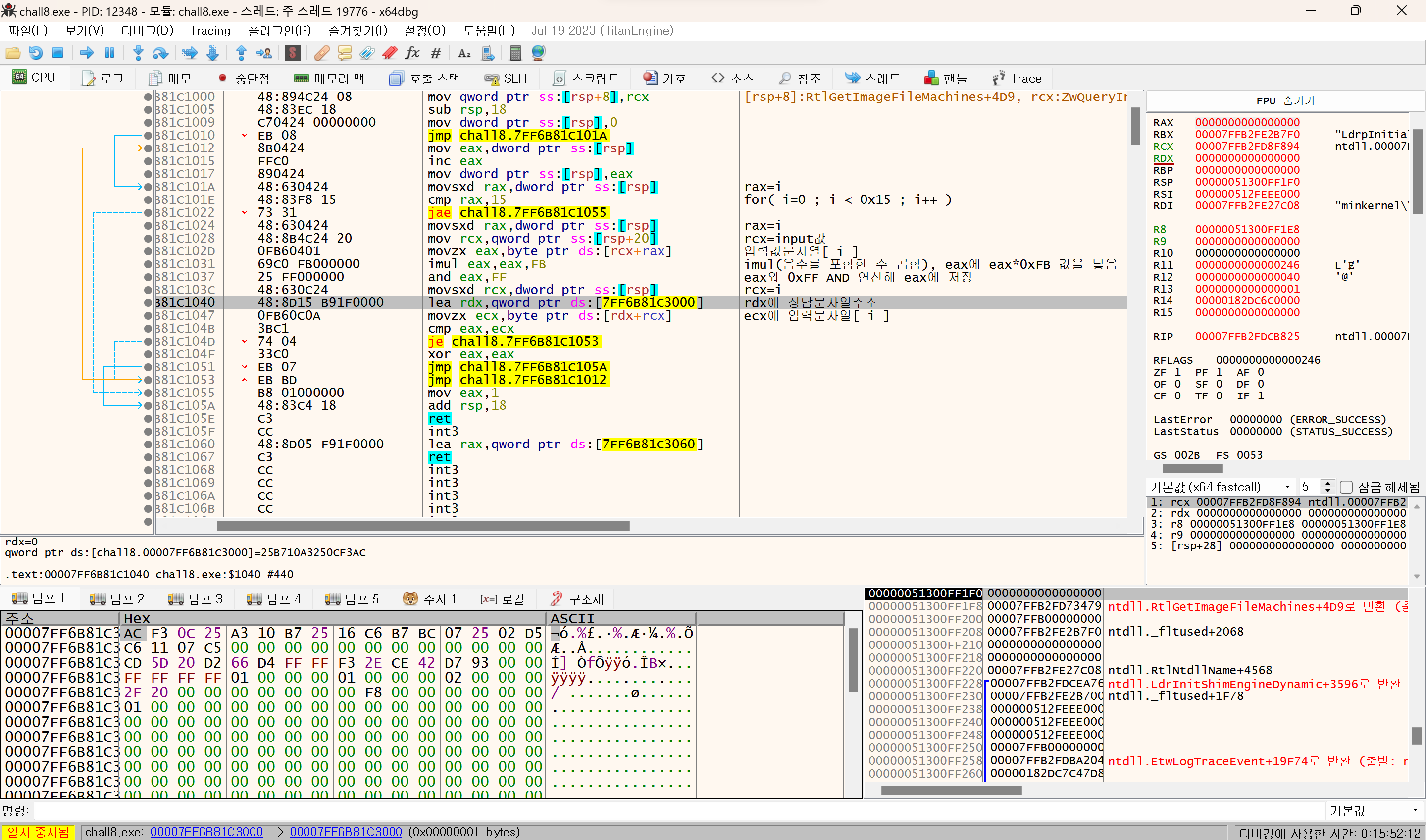Toggle breakpoint dot at address 381C1000

149,97
